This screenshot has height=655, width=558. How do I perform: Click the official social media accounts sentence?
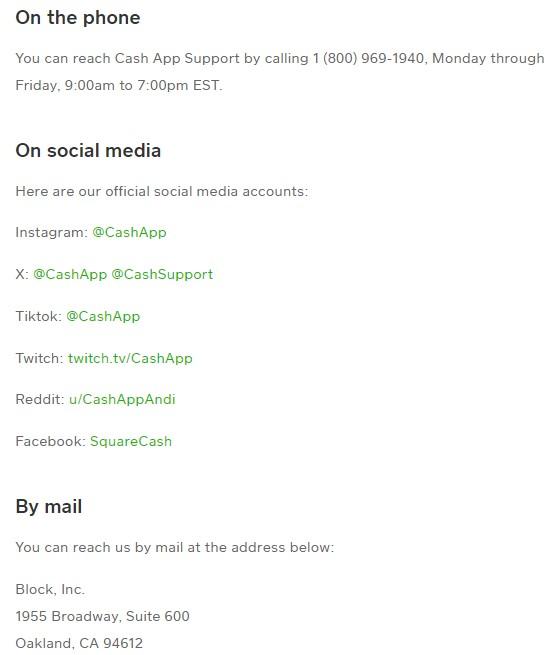click(x=162, y=191)
